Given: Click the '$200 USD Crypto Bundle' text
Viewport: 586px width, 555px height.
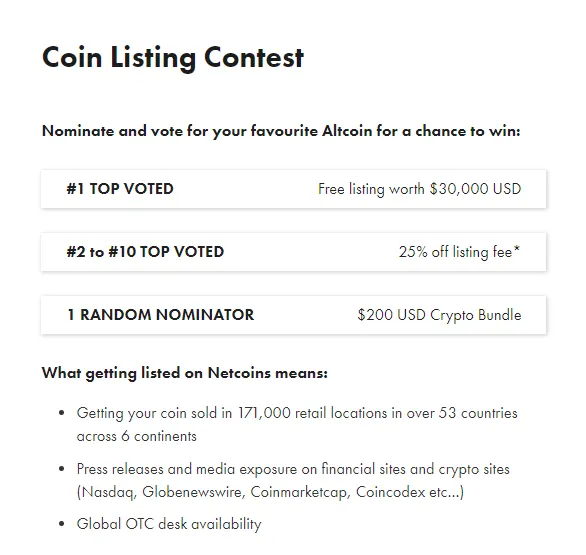Looking at the screenshot, I should point(439,315).
